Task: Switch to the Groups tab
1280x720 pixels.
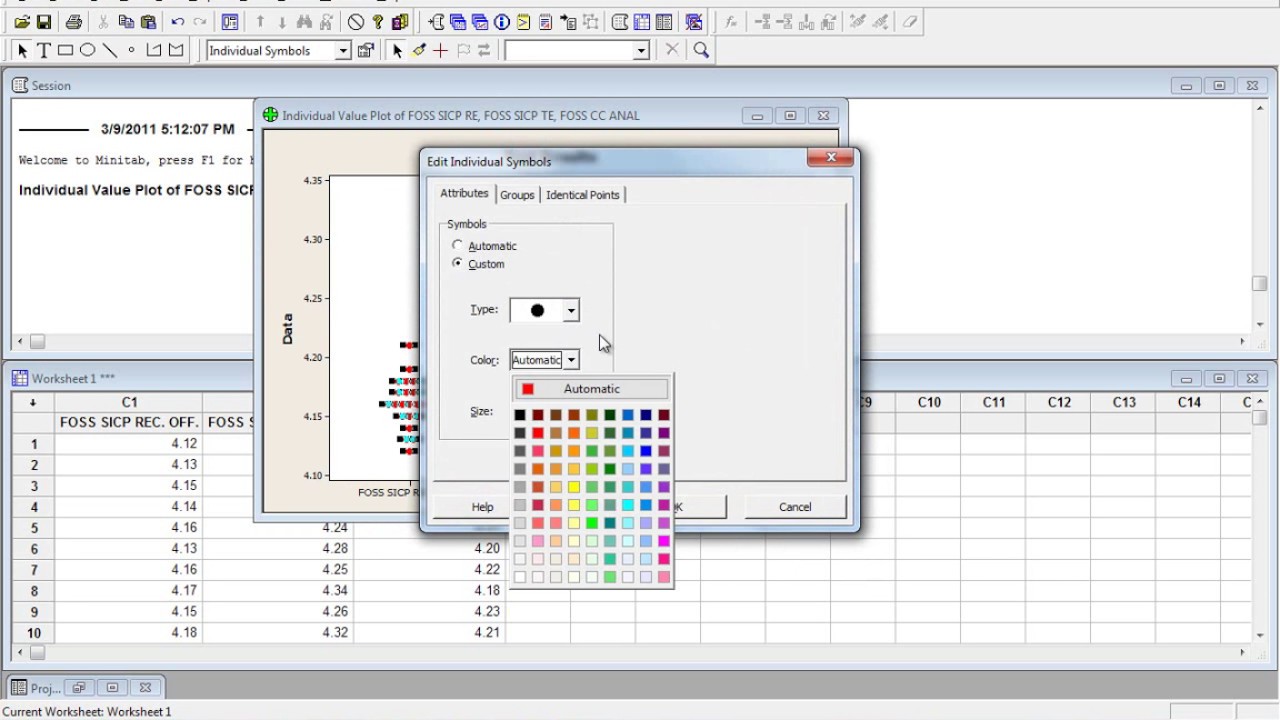Action: tap(517, 195)
